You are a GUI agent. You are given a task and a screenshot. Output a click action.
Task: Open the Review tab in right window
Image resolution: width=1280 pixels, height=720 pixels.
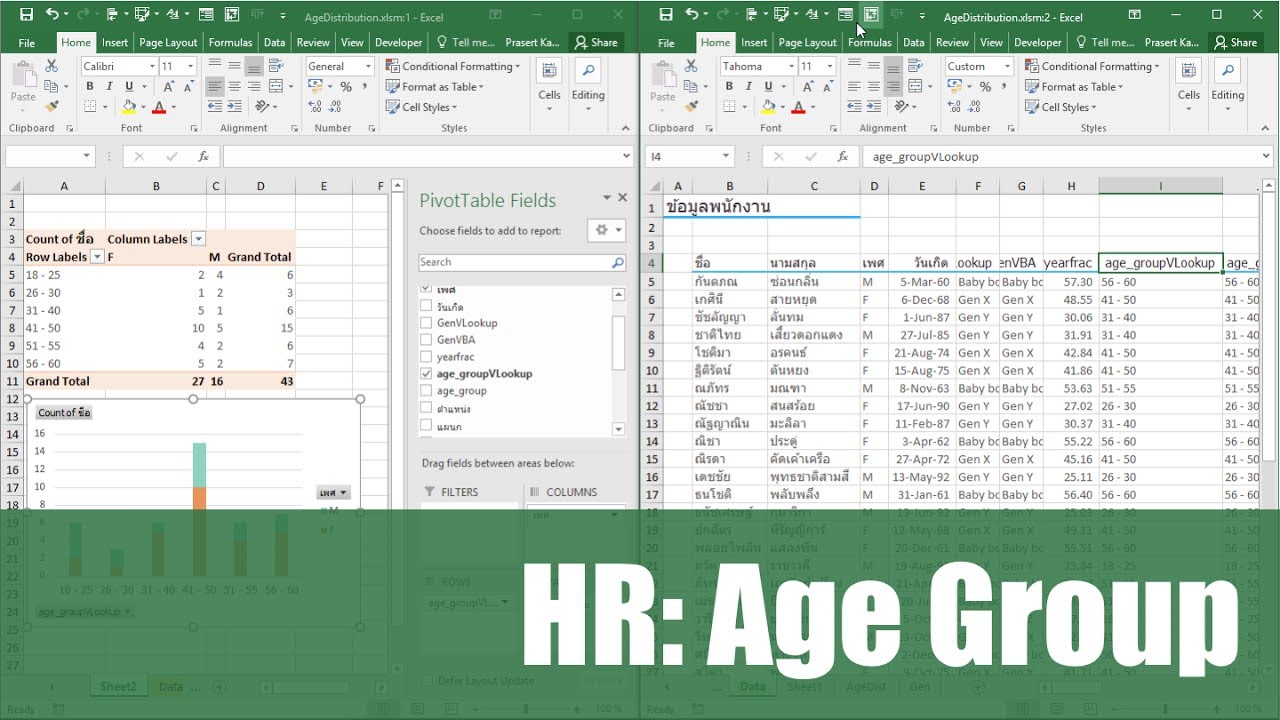pyautogui.click(x=952, y=42)
